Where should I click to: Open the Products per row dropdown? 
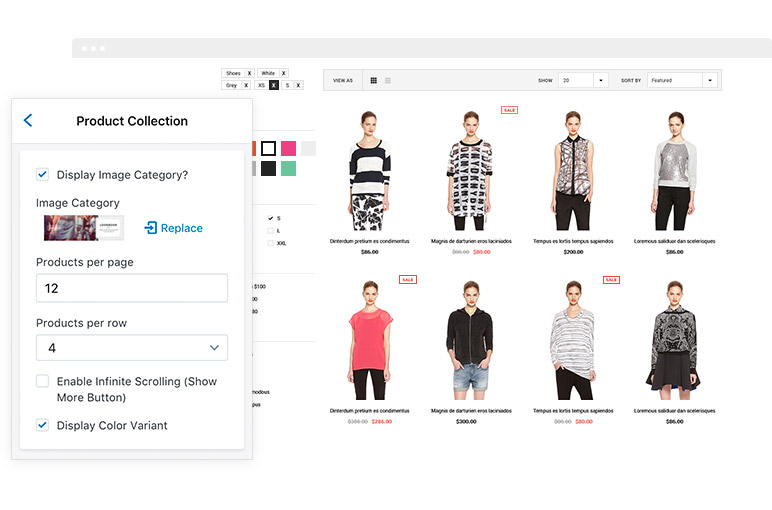pyautogui.click(x=132, y=348)
